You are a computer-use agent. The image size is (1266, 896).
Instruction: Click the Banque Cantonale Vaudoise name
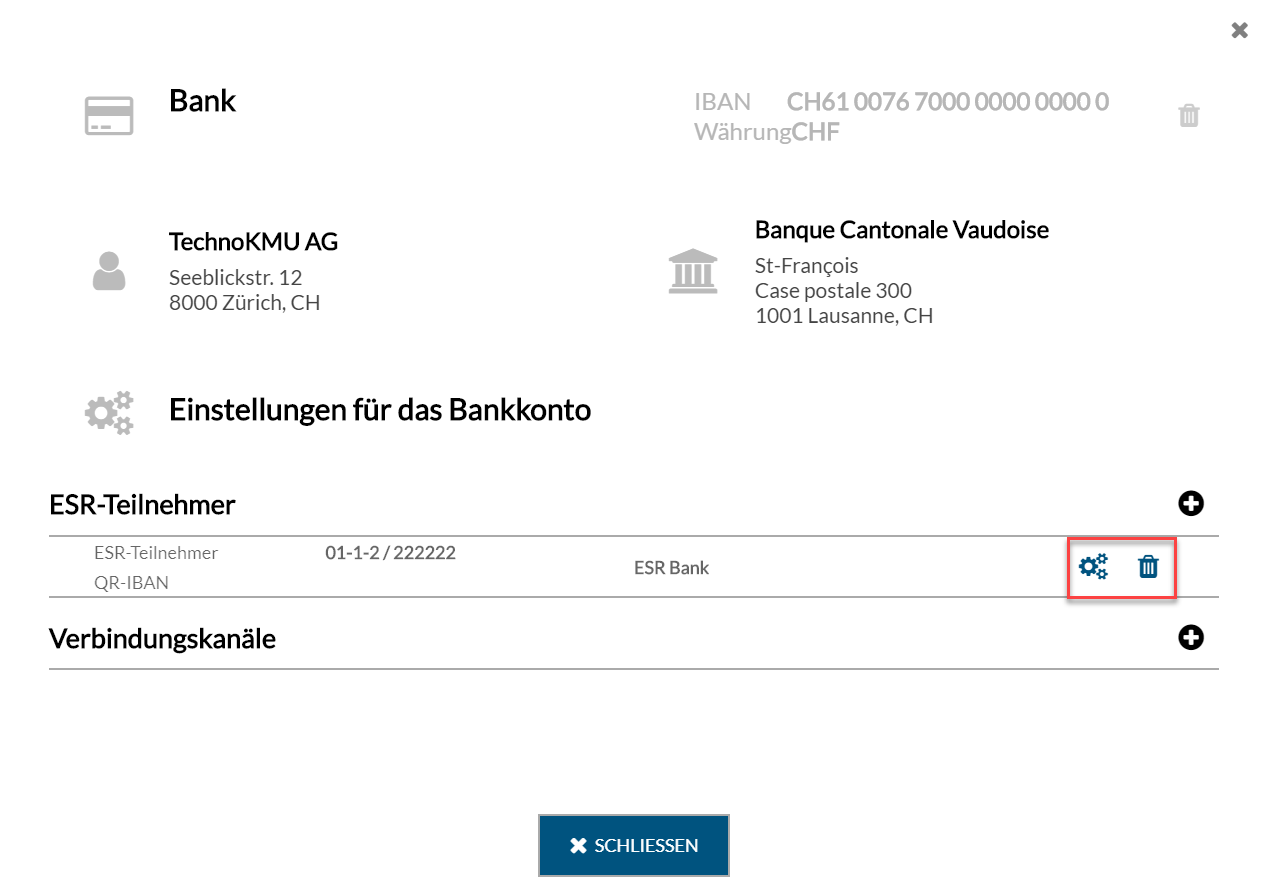[x=902, y=230]
